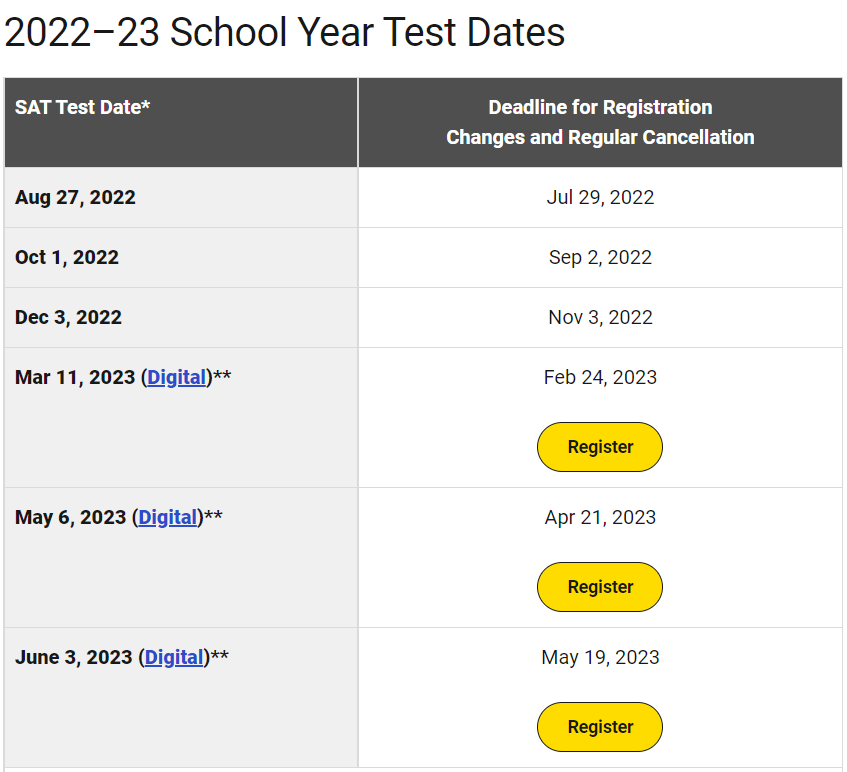The height and width of the screenshot is (772, 847).
Task: Click the 2022–23 School Year Test Dates heading
Action: pyautogui.click(x=285, y=33)
